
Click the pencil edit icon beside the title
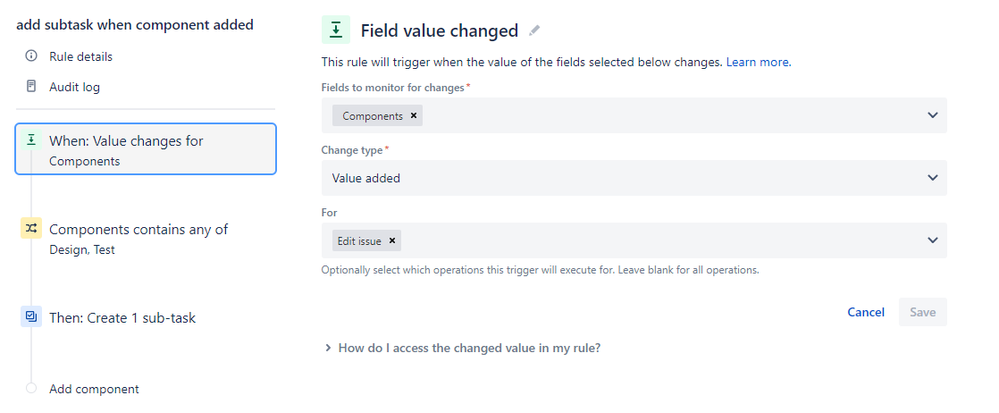535,31
